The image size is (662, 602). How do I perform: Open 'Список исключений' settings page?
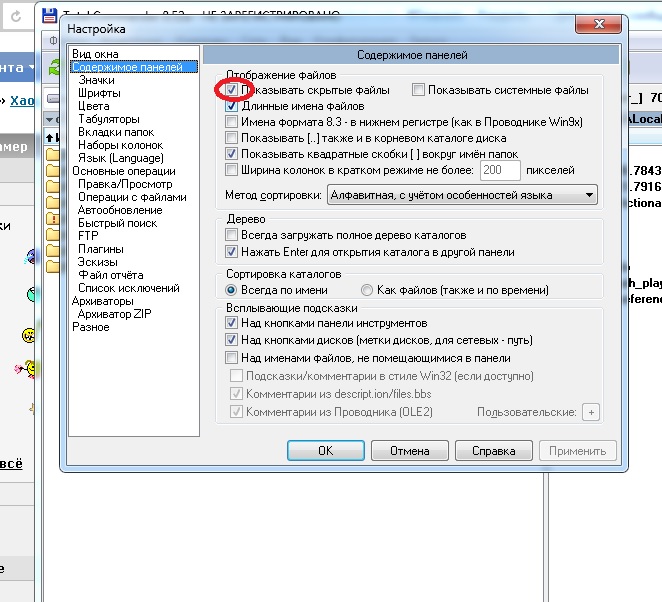point(129,288)
